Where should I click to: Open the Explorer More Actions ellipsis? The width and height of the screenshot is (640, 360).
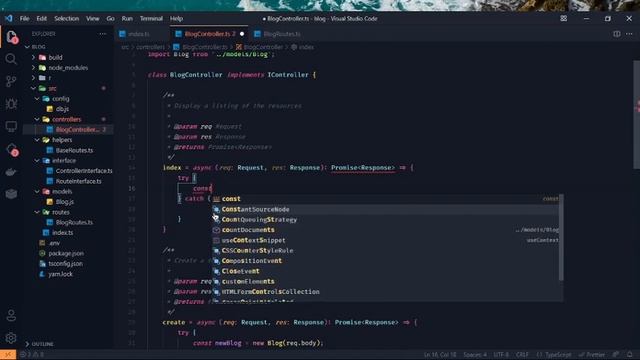(102, 34)
